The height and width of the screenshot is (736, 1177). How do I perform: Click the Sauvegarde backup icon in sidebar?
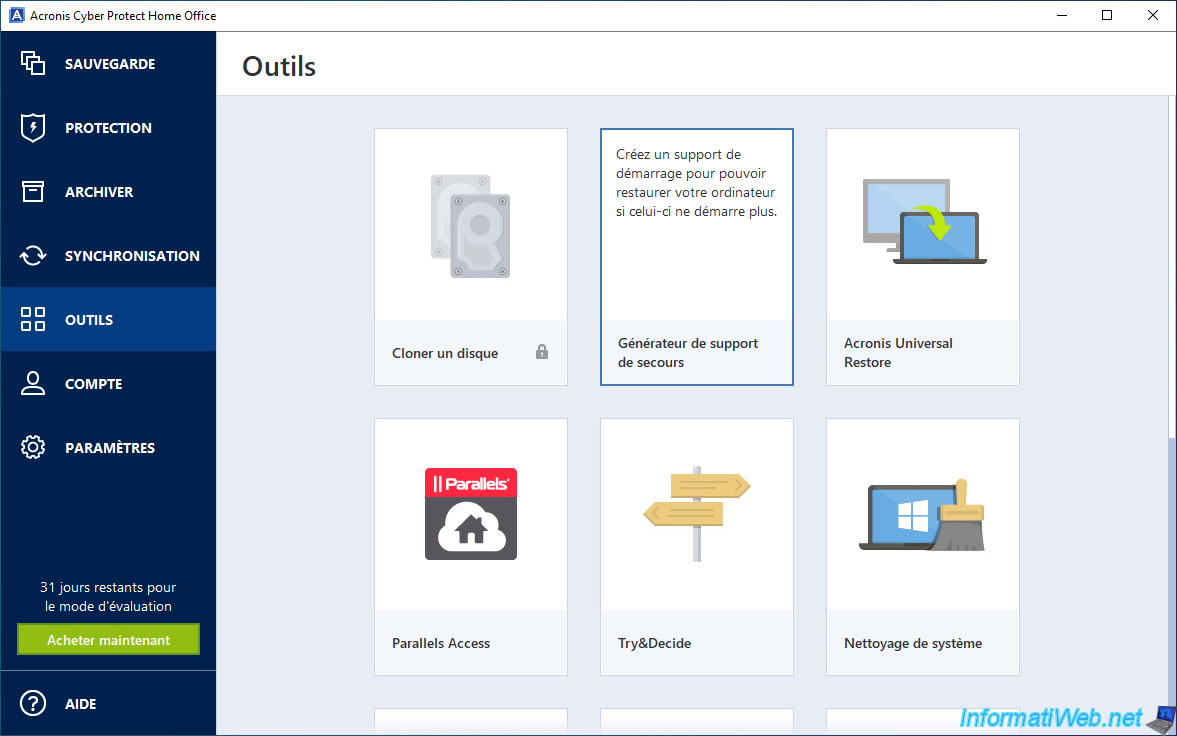(x=33, y=64)
